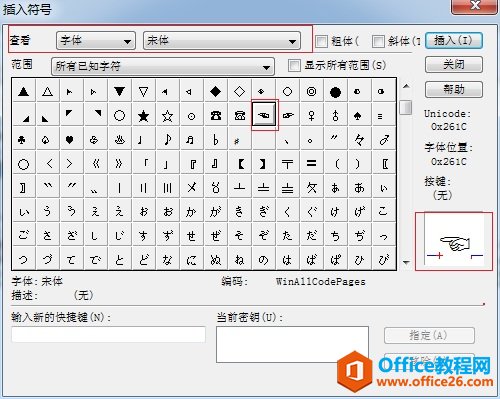Click the 当前密钥(U) list box
This screenshot has width=500, height=399.
(292, 344)
